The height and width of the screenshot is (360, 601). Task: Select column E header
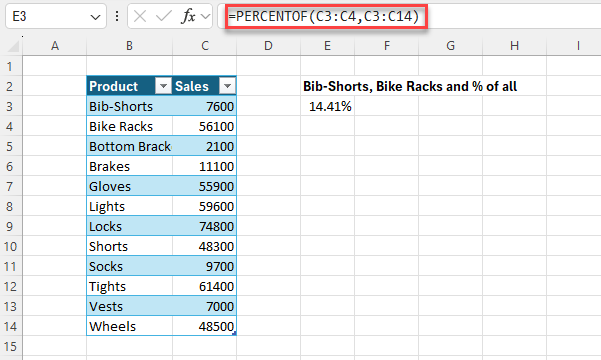(327, 46)
